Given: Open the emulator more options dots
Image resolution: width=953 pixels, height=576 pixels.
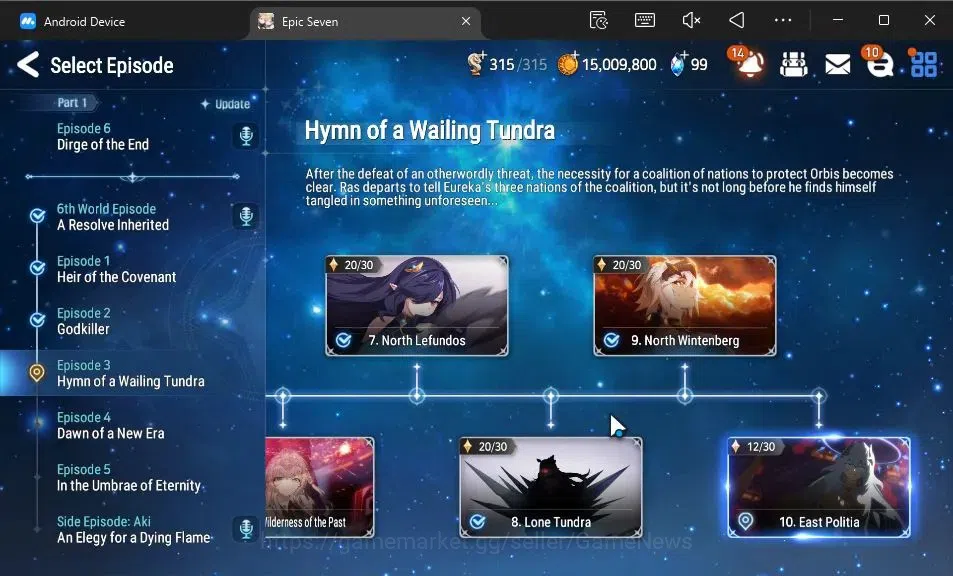Looking at the screenshot, I should click(783, 21).
